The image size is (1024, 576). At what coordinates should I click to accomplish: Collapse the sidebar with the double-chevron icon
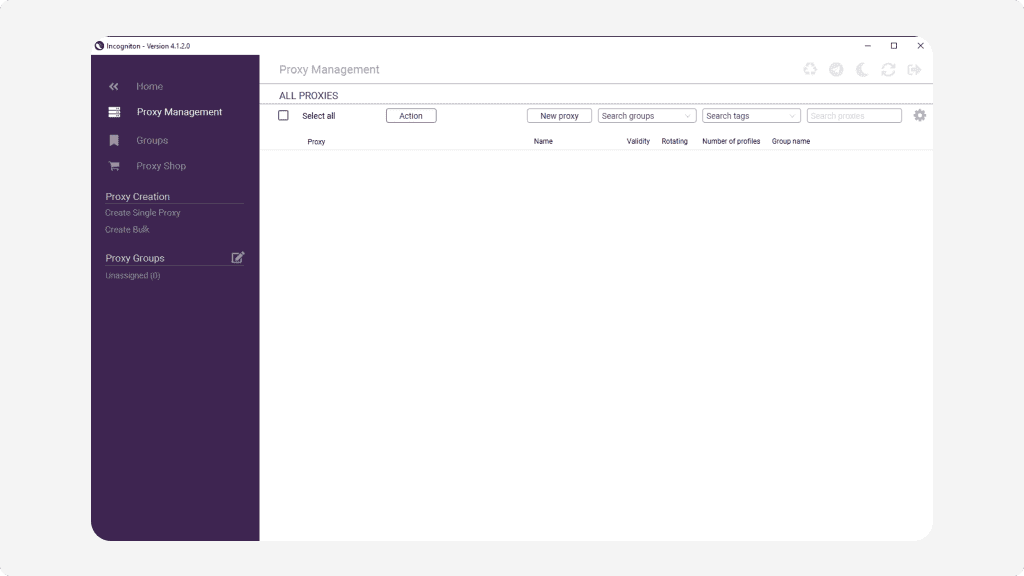(114, 87)
